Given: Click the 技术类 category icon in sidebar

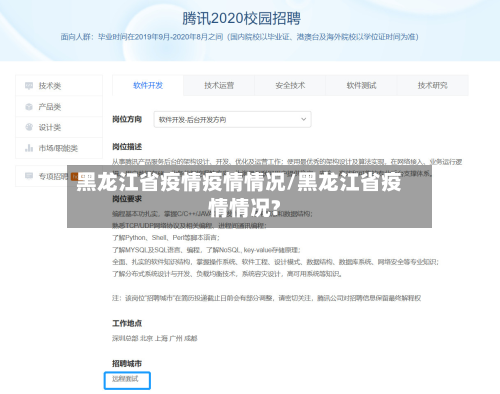Looking at the screenshot, I should tap(29, 86).
